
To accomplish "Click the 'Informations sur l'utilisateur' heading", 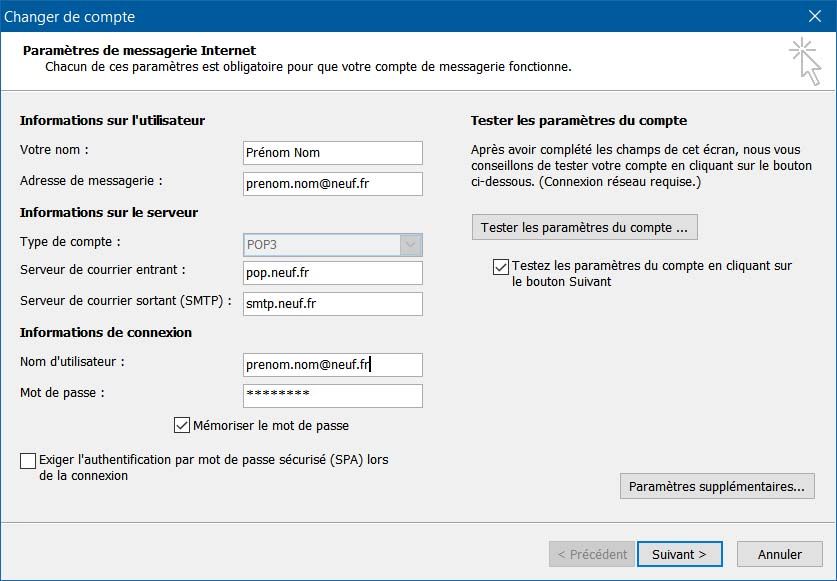I will [x=113, y=120].
